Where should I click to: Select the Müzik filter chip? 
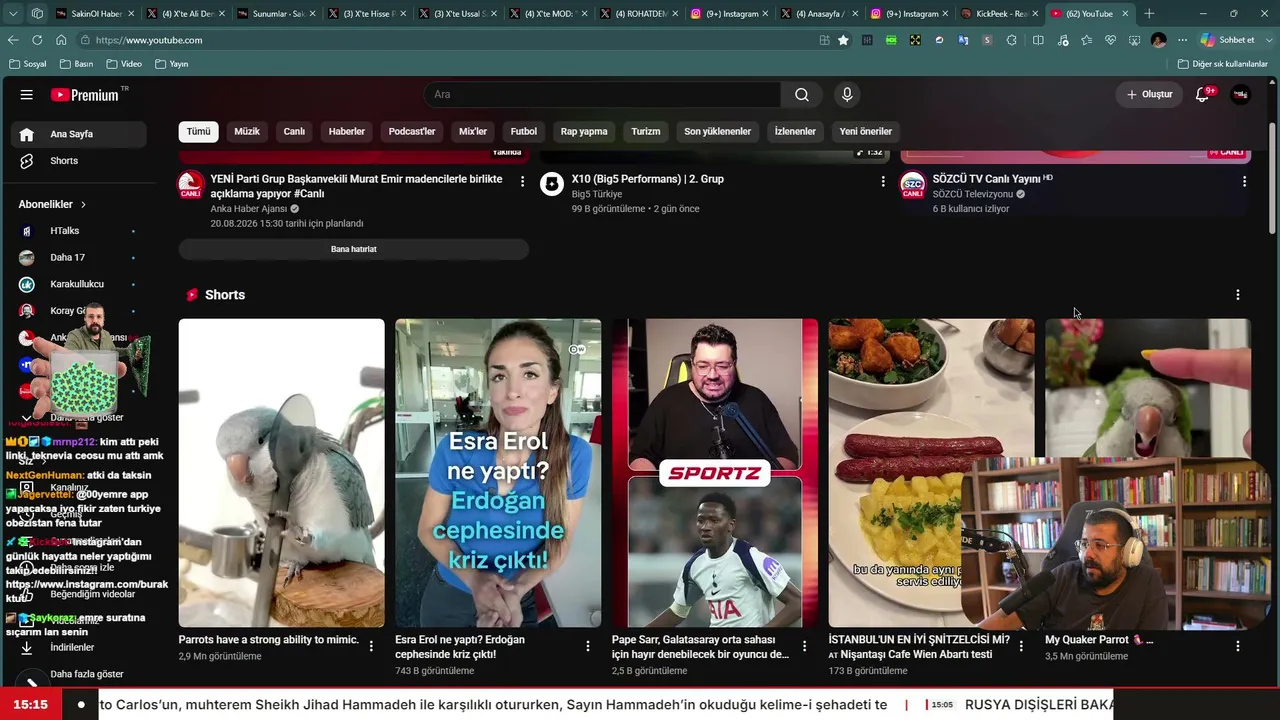pos(247,132)
